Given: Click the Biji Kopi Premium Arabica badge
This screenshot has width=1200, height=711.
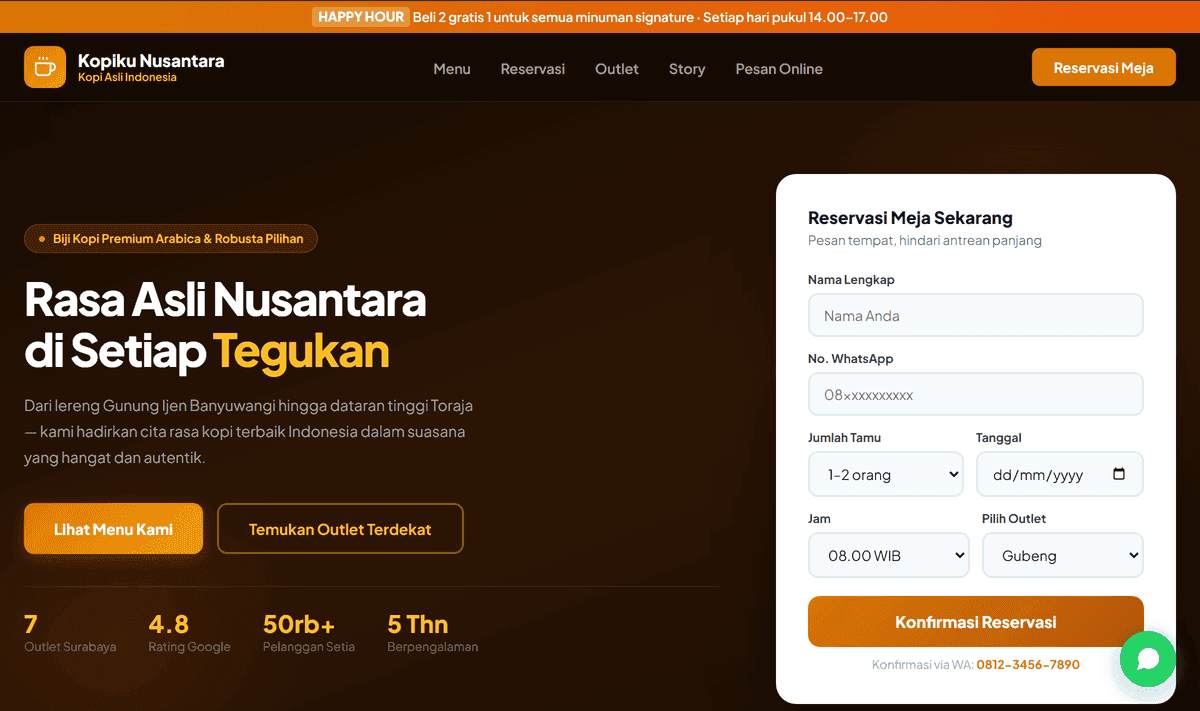Looking at the screenshot, I should coord(170,239).
